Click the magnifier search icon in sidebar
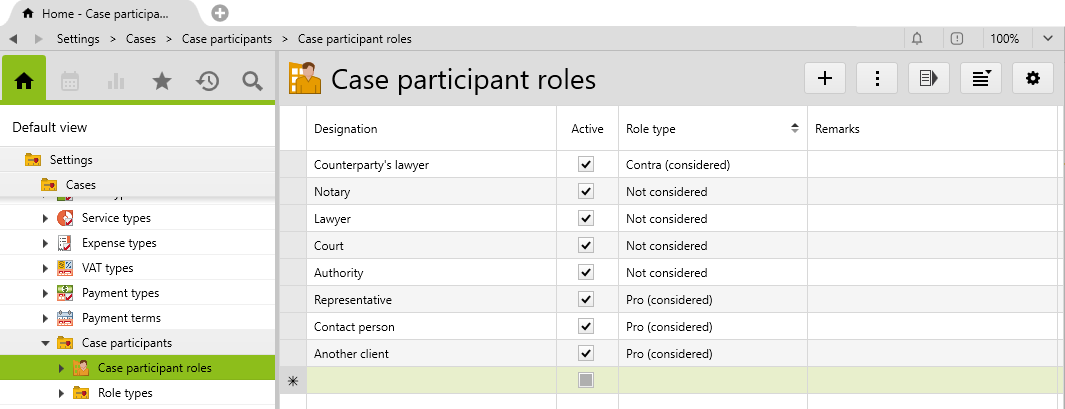Image resolution: width=1065 pixels, height=409 pixels. [x=252, y=81]
